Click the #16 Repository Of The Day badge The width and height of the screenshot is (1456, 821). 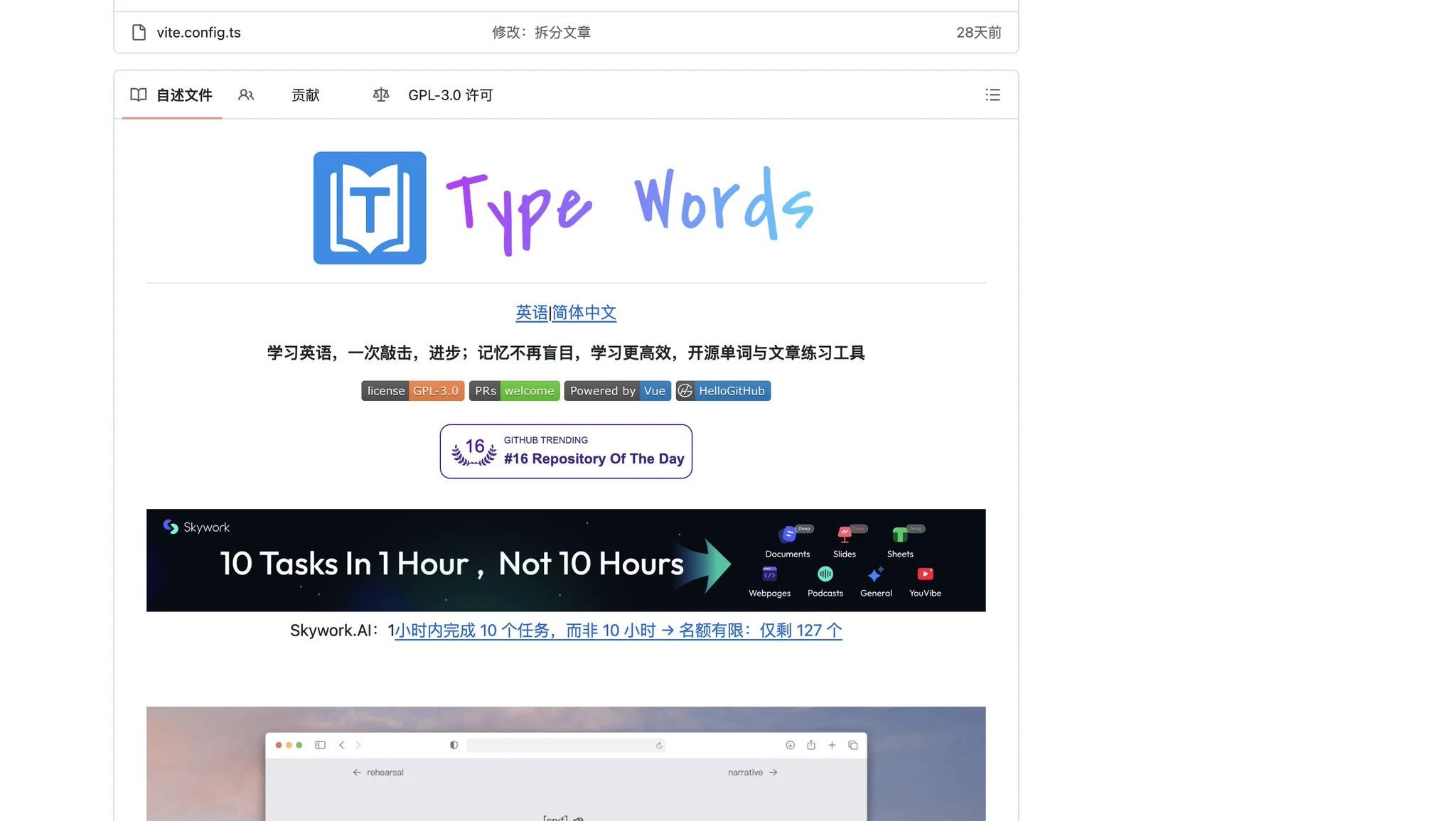[566, 451]
